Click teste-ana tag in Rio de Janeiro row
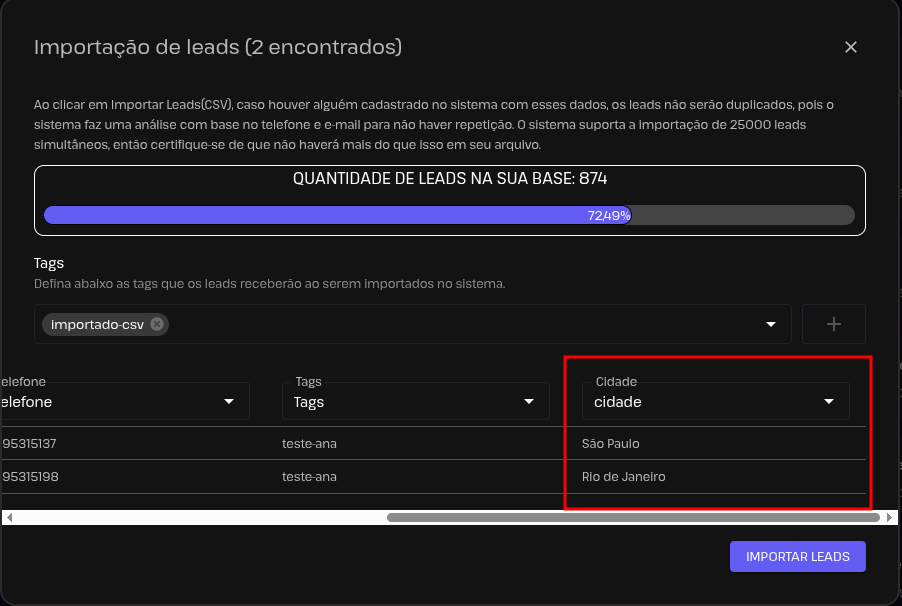The image size is (902, 606). (x=309, y=477)
